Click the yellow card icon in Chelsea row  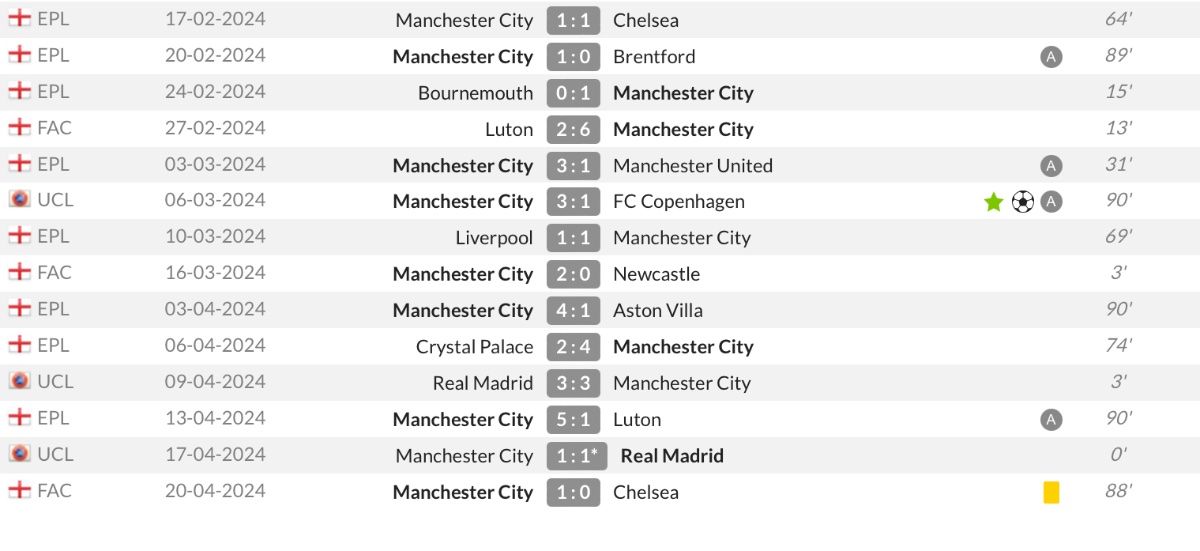click(1051, 492)
